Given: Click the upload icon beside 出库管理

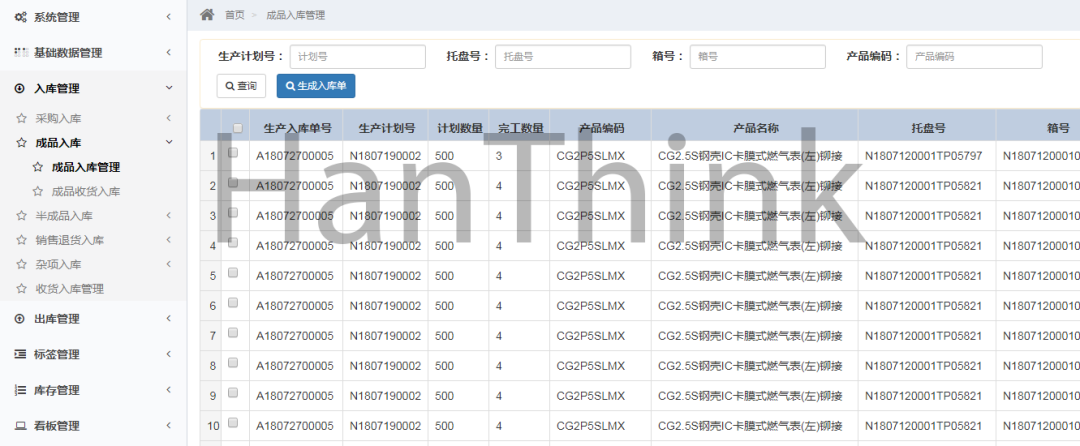Looking at the screenshot, I should point(20,319).
